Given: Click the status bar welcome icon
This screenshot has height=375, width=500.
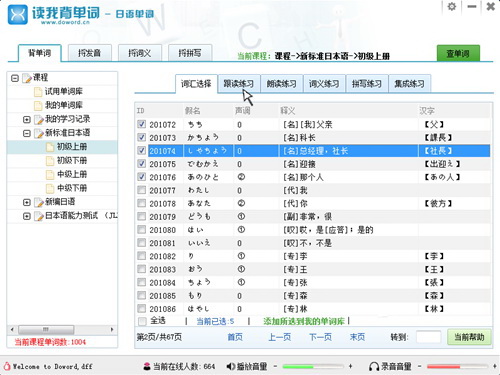Looking at the screenshot, I should [7, 366].
